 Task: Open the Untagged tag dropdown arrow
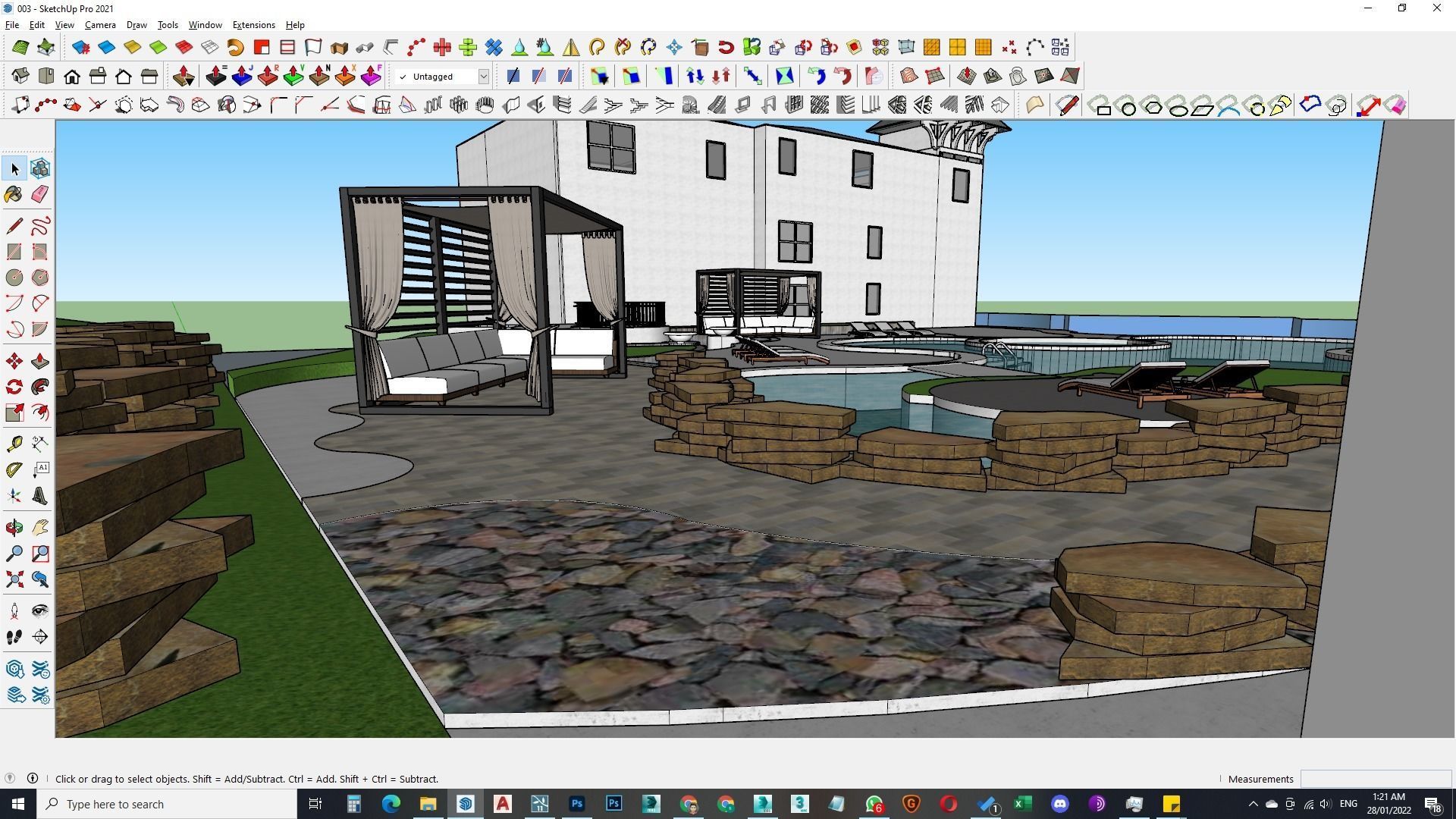pos(483,77)
